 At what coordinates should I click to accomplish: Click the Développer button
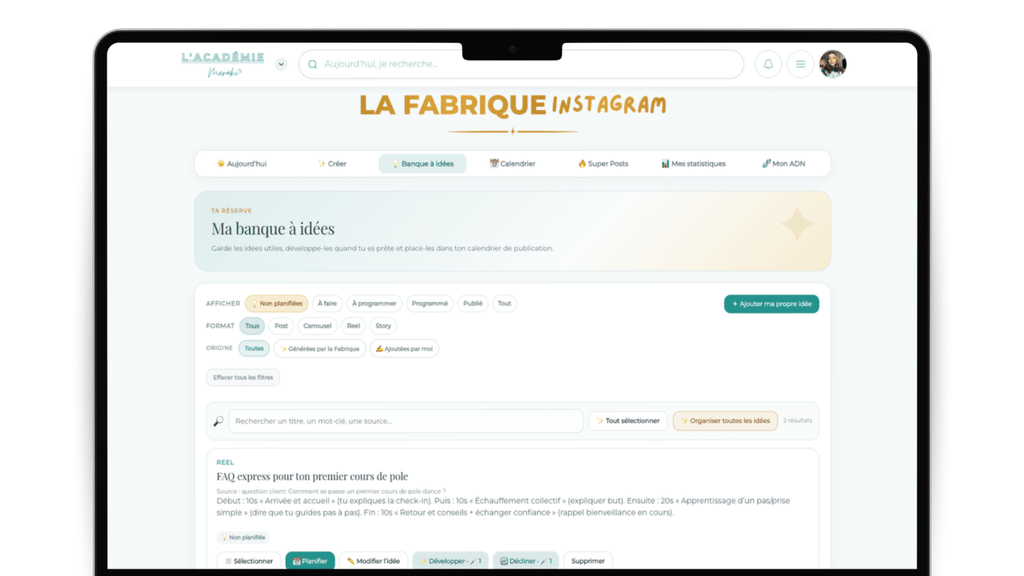pos(450,561)
